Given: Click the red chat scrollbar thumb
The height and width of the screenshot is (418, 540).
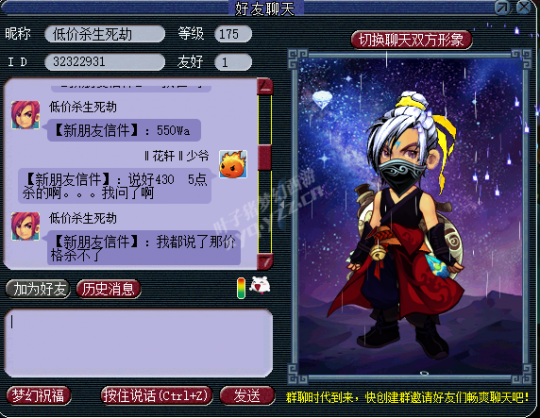Looking at the screenshot, I should click(x=265, y=157).
